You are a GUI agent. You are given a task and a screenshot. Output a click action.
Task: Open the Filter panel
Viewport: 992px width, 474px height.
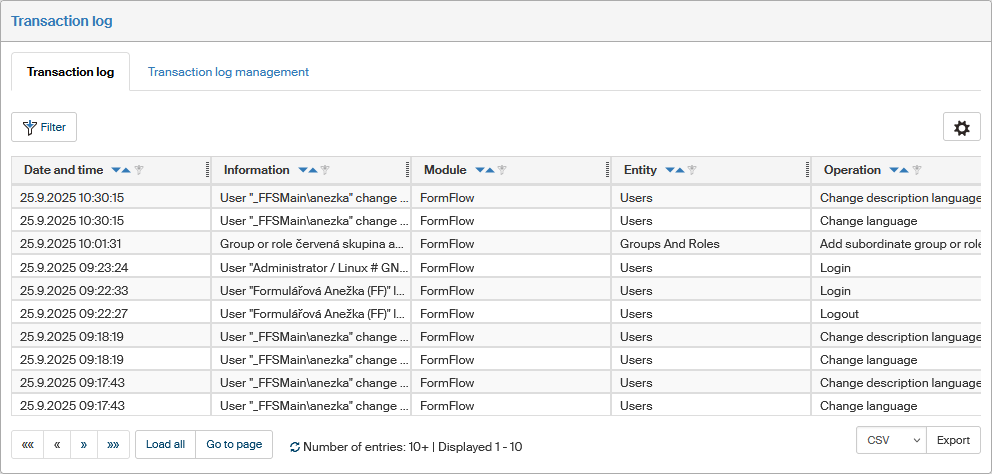(x=44, y=127)
